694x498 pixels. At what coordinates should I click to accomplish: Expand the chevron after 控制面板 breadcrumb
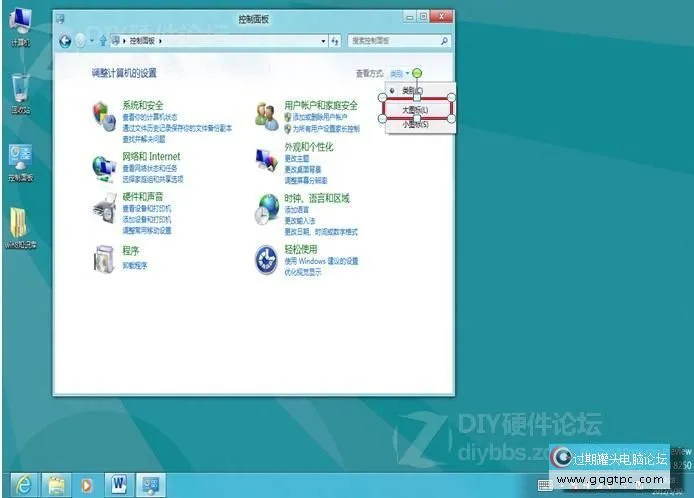point(160,41)
